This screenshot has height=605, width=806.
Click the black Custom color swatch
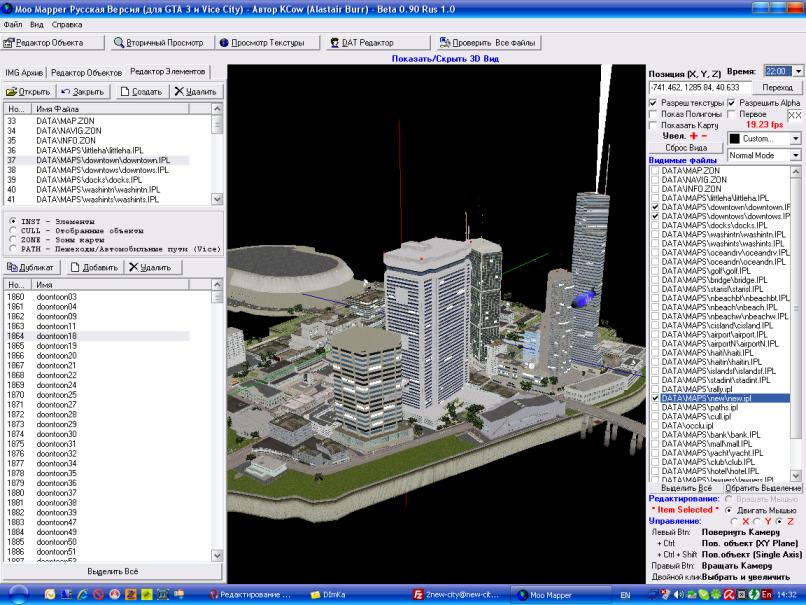pyautogui.click(x=735, y=139)
